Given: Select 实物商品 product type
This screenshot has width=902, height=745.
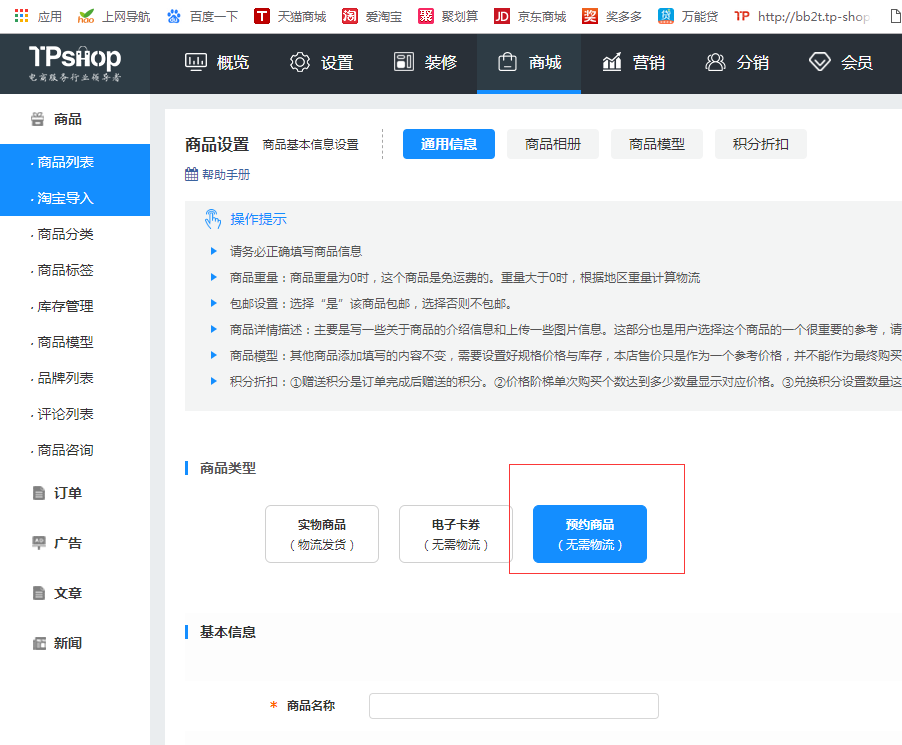Looking at the screenshot, I should click(322, 534).
